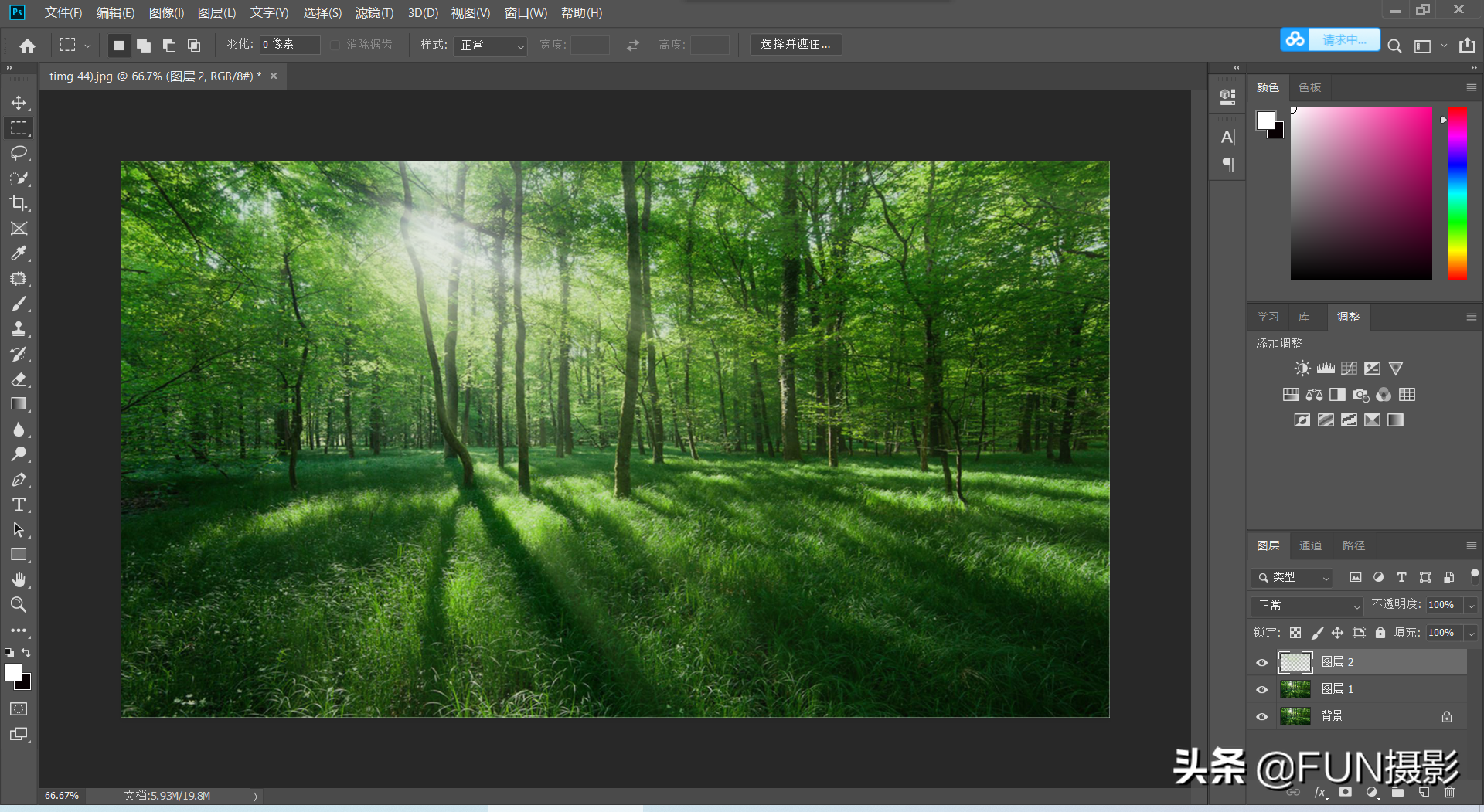Go to the Home screen
This screenshot has width=1484, height=812.
(27, 46)
